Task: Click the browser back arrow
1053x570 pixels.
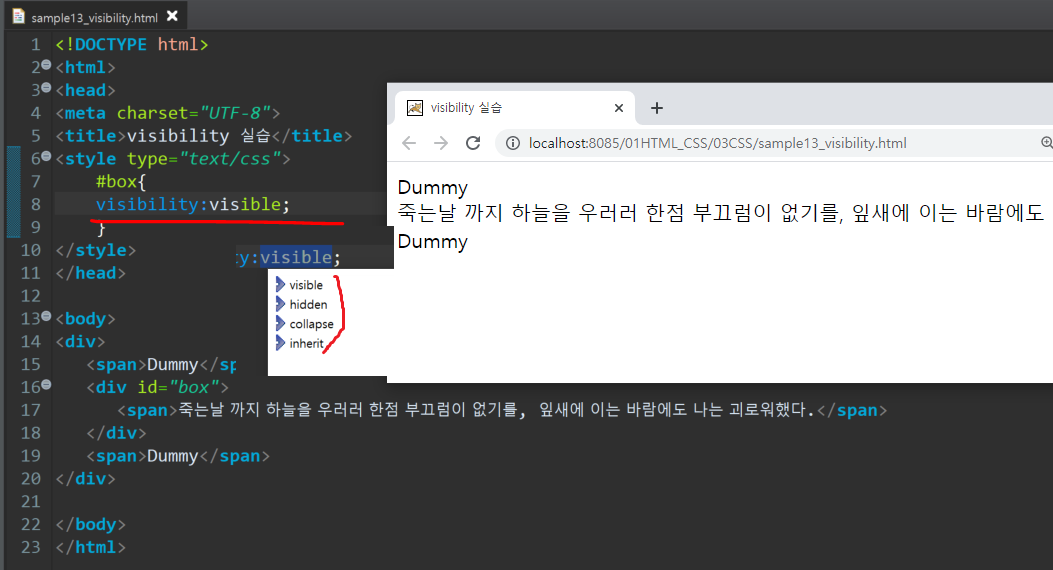Action: coord(409,143)
